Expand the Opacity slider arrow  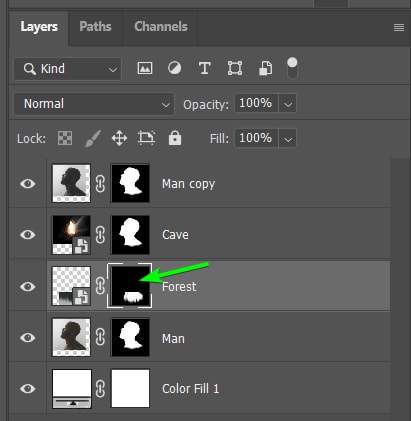288,104
